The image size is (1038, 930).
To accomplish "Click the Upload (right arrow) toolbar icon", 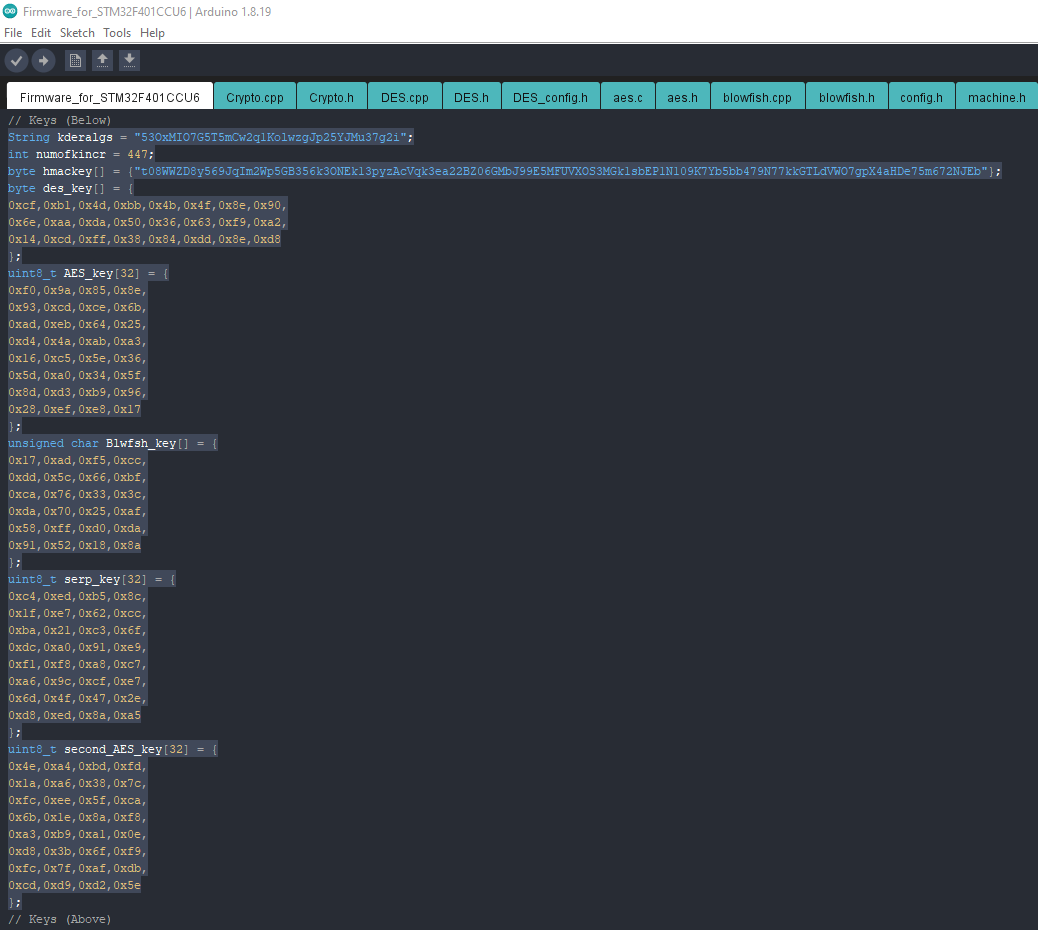I will click(x=43, y=61).
